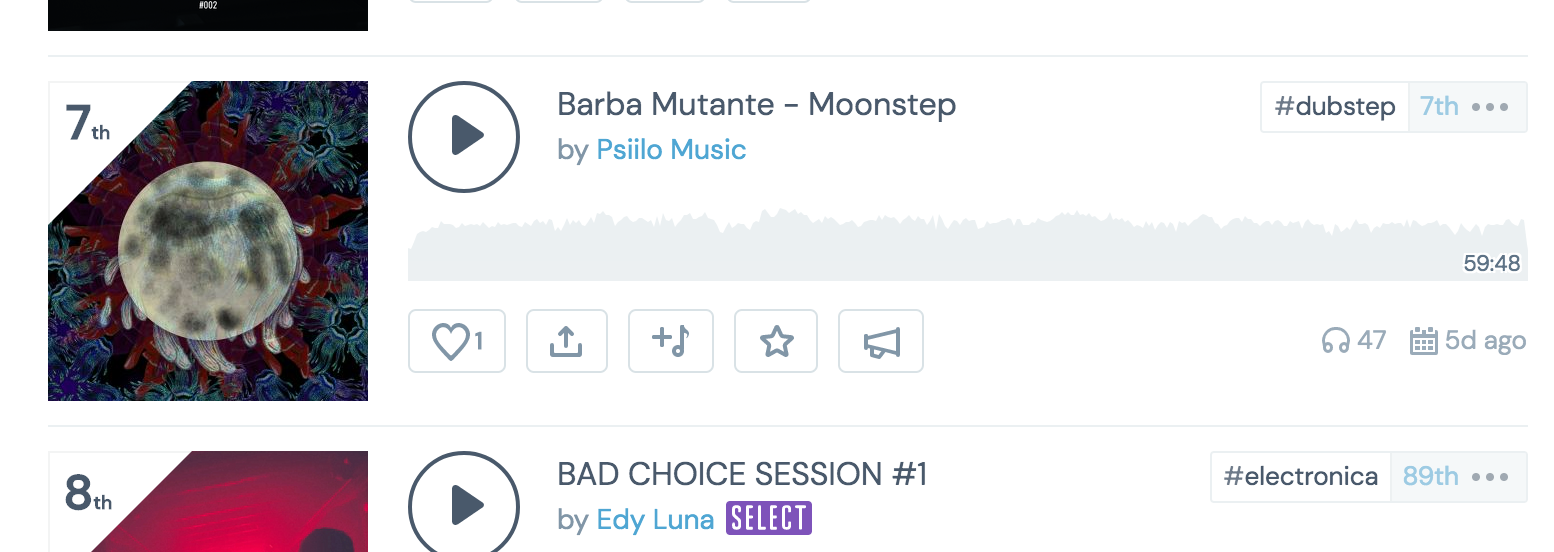Expand more options next to dubstep 7th

pos(1490,107)
